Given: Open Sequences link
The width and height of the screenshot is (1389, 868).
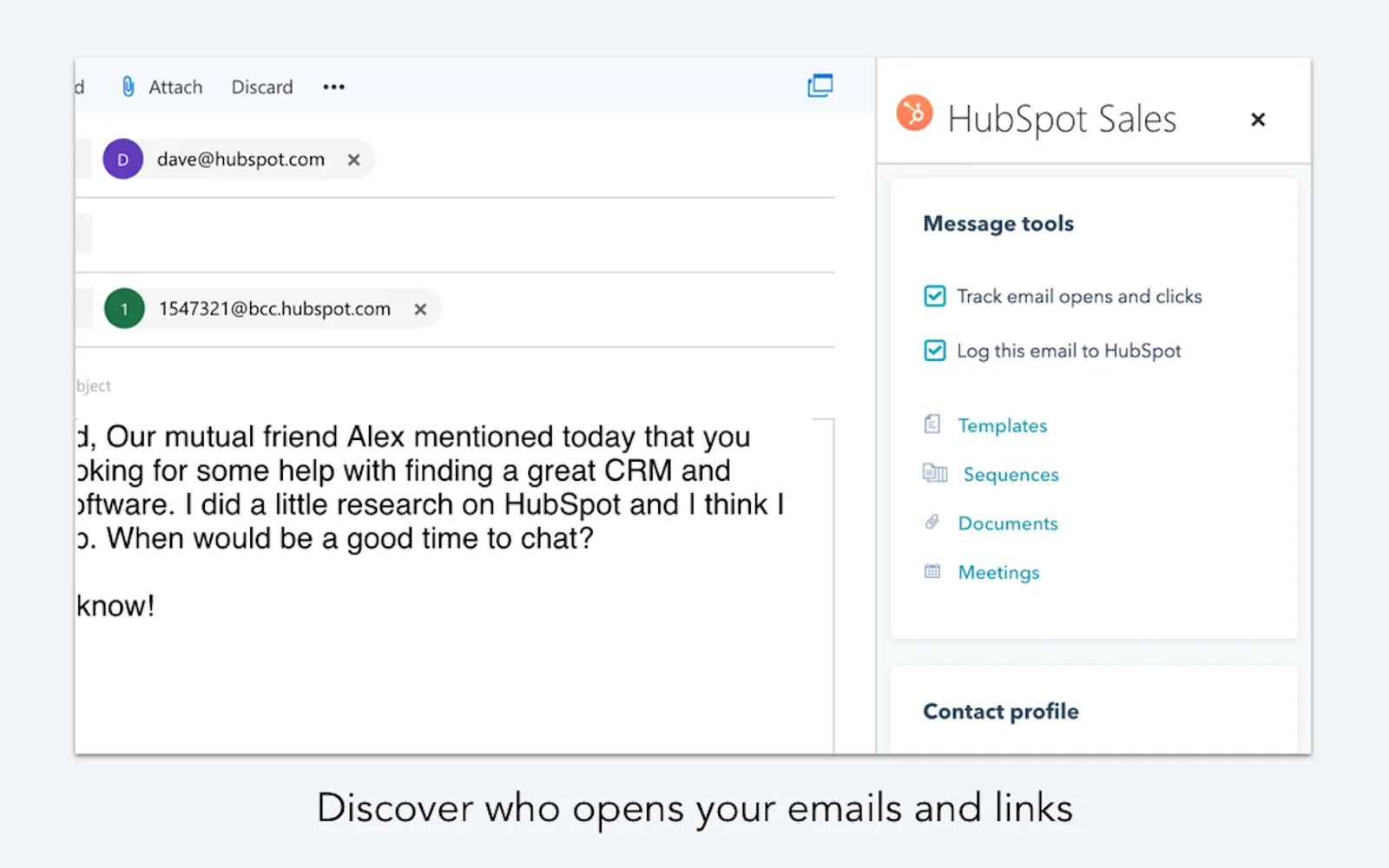Looking at the screenshot, I should pyautogui.click(x=1011, y=475).
